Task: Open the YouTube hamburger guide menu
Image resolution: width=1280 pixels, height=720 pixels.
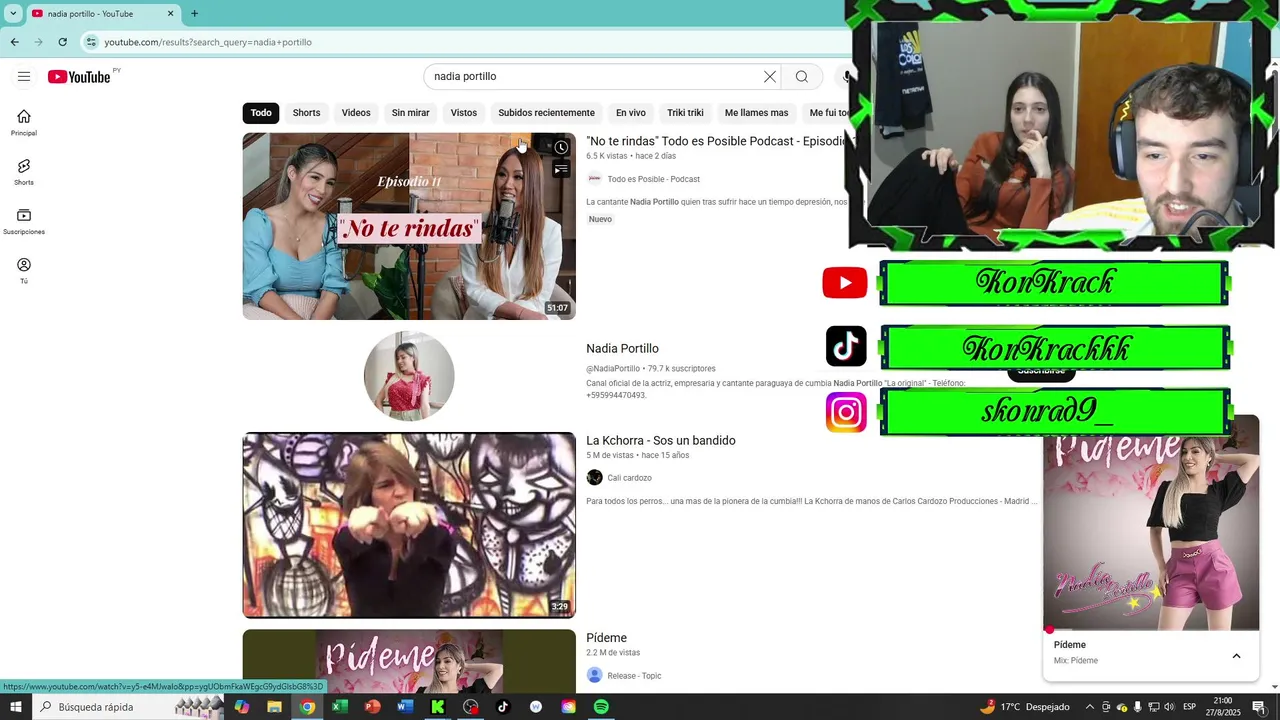Action: pyautogui.click(x=24, y=77)
